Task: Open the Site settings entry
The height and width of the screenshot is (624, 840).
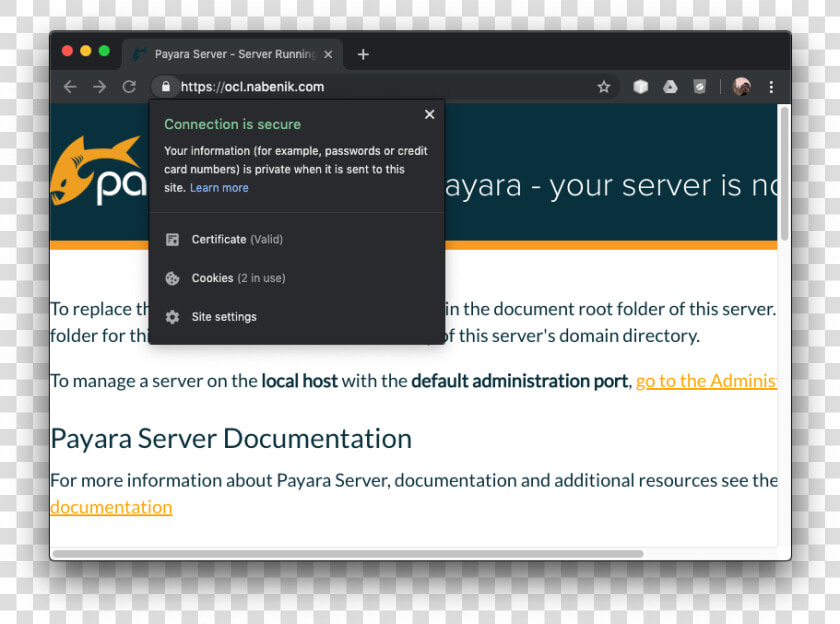Action: click(x=297, y=317)
